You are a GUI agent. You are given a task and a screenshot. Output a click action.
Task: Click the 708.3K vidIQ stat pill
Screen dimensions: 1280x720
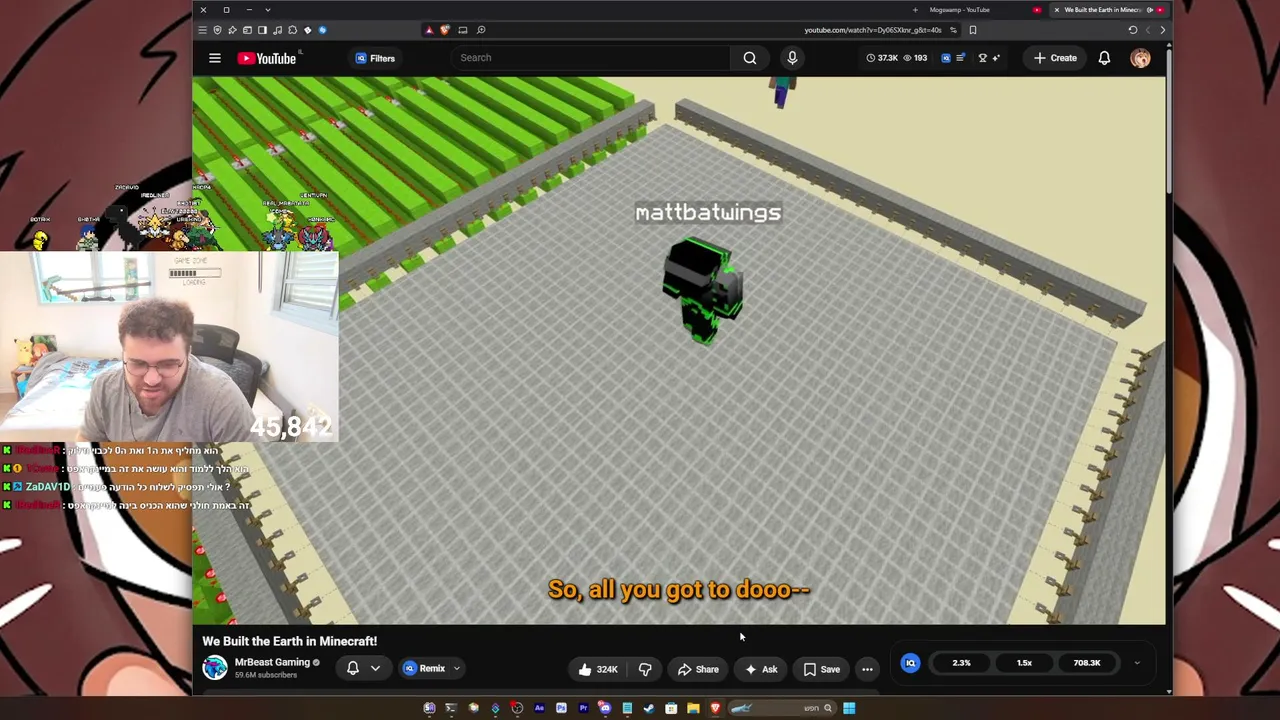pos(1086,663)
